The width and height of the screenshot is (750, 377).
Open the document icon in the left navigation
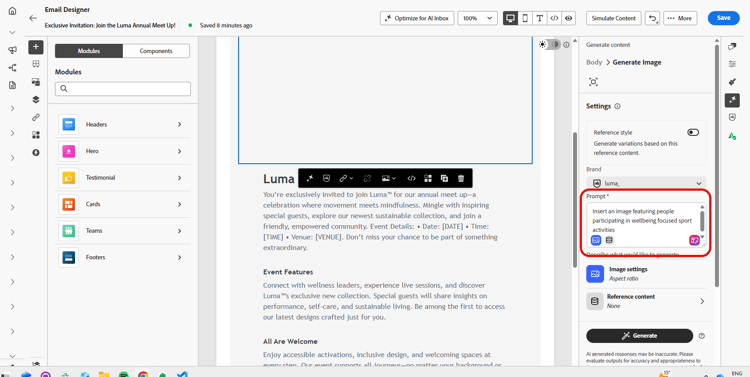[x=12, y=85]
